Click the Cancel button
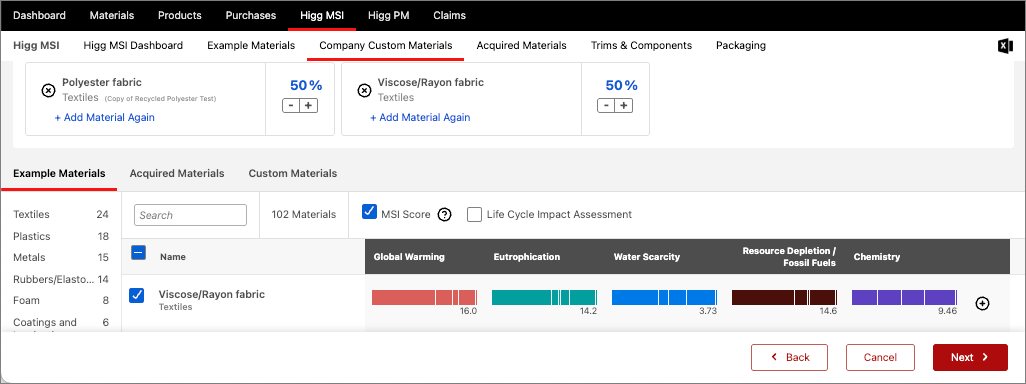Viewport: 1026px width, 384px height. click(x=880, y=357)
